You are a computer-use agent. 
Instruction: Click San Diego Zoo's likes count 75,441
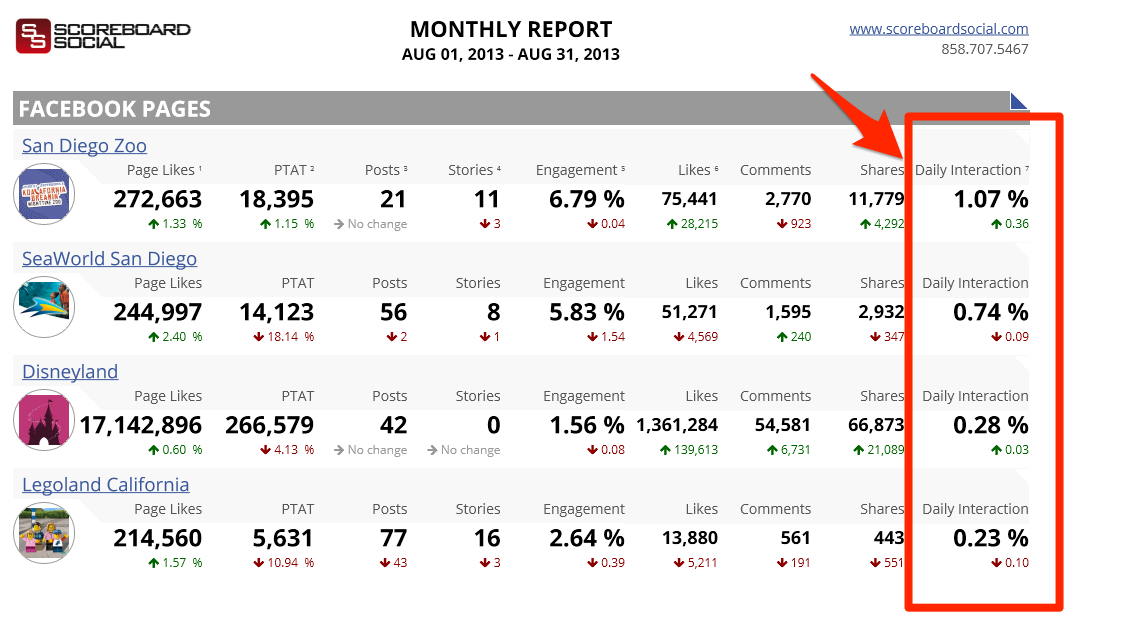(x=689, y=199)
